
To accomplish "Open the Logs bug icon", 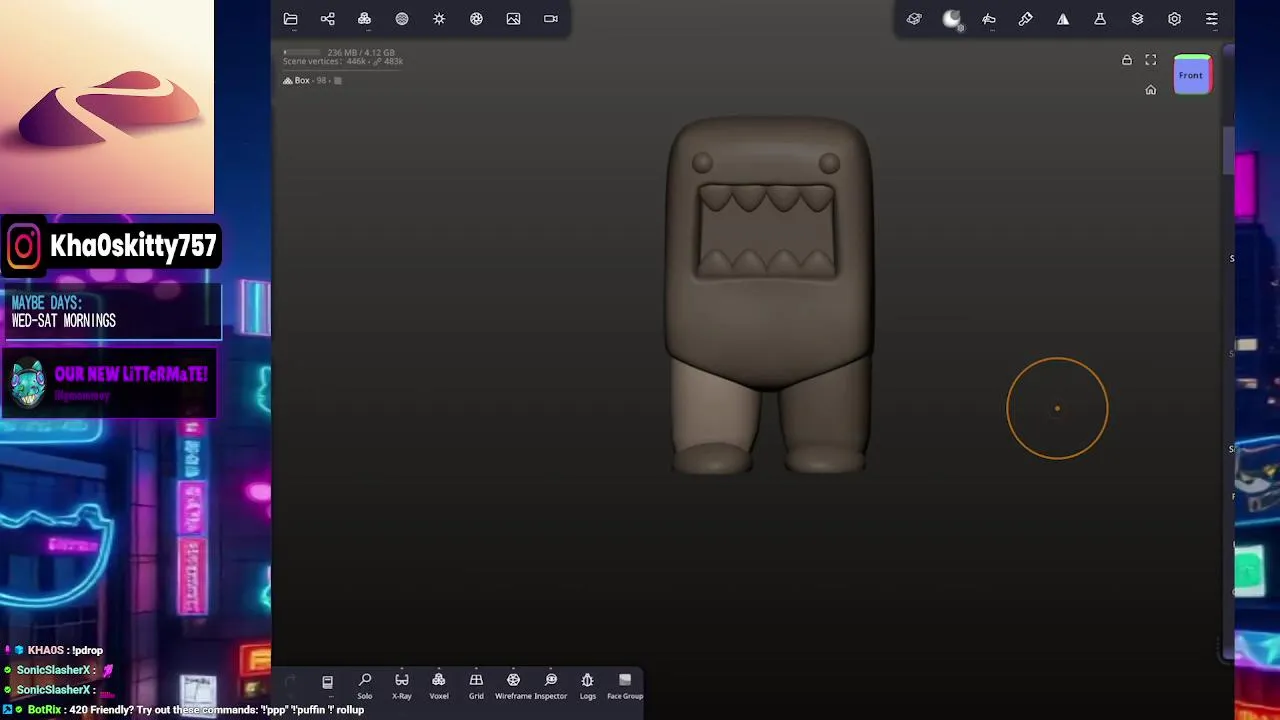I will point(588,685).
